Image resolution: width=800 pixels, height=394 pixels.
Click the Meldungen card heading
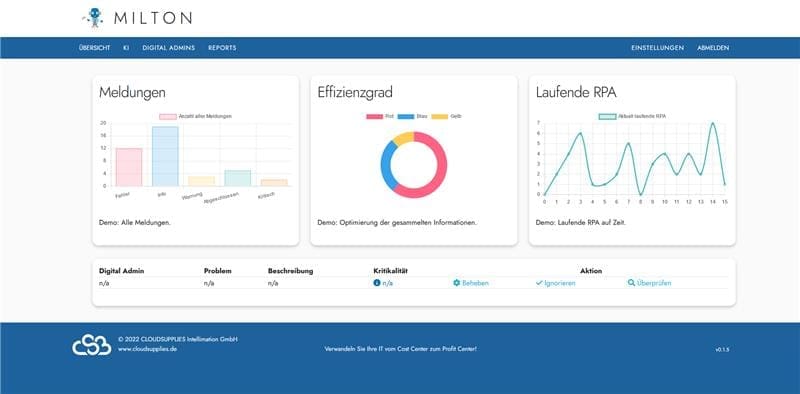point(132,92)
